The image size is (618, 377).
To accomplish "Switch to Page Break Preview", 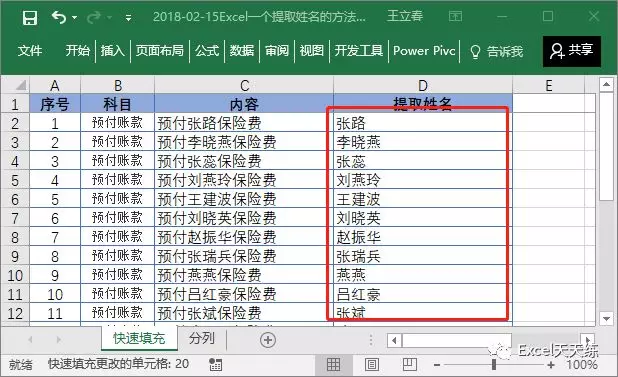I will tap(410, 364).
